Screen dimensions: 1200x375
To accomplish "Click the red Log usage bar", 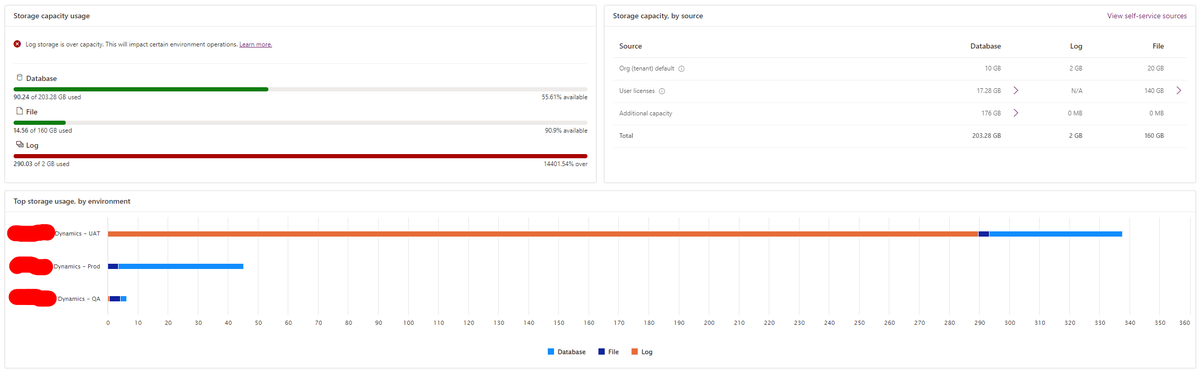I will tap(300, 156).
